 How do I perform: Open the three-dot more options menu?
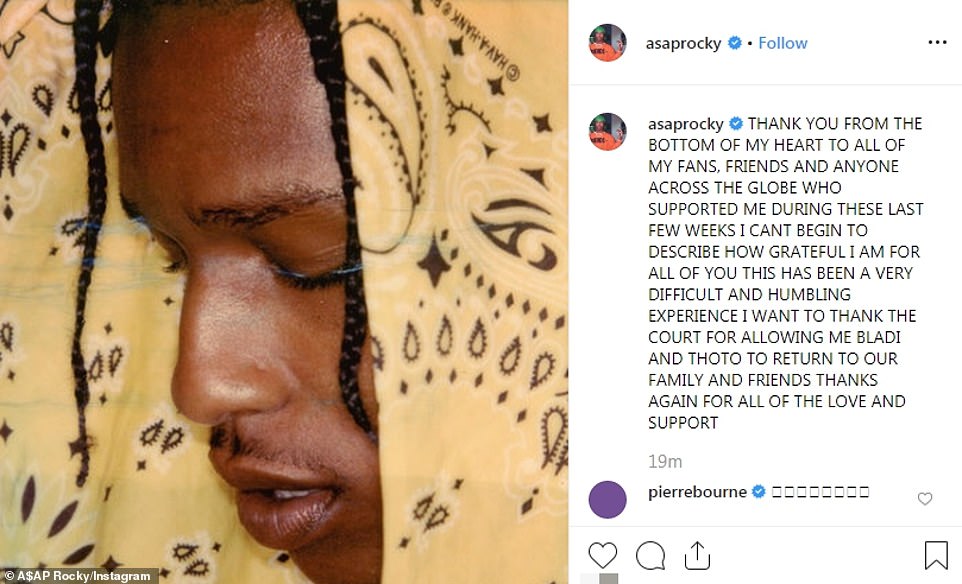[937, 42]
